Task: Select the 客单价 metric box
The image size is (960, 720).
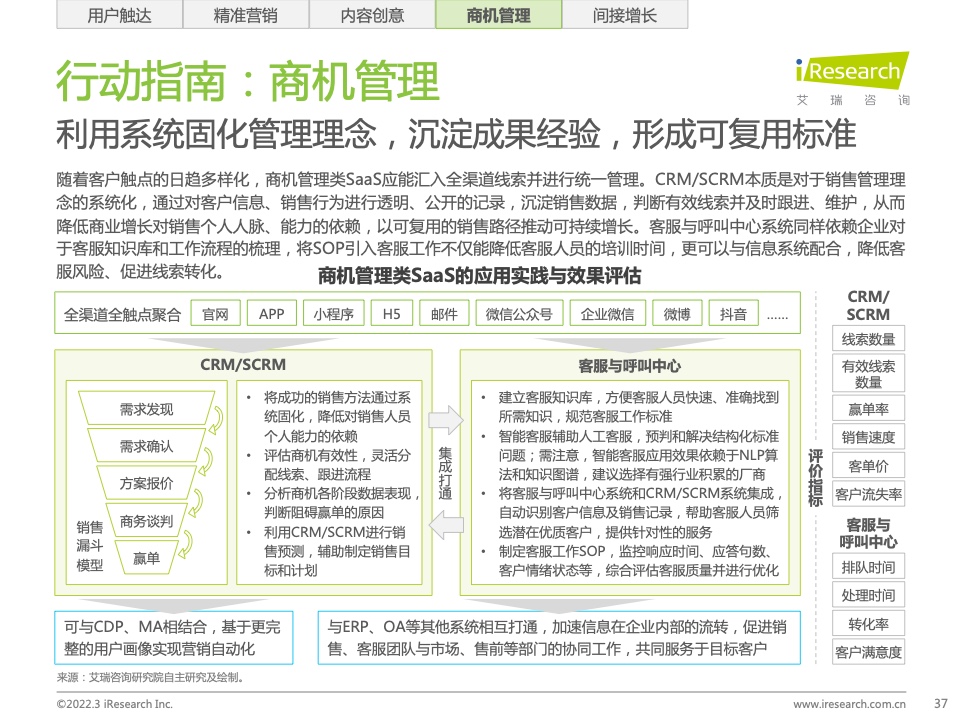Action: point(868,466)
